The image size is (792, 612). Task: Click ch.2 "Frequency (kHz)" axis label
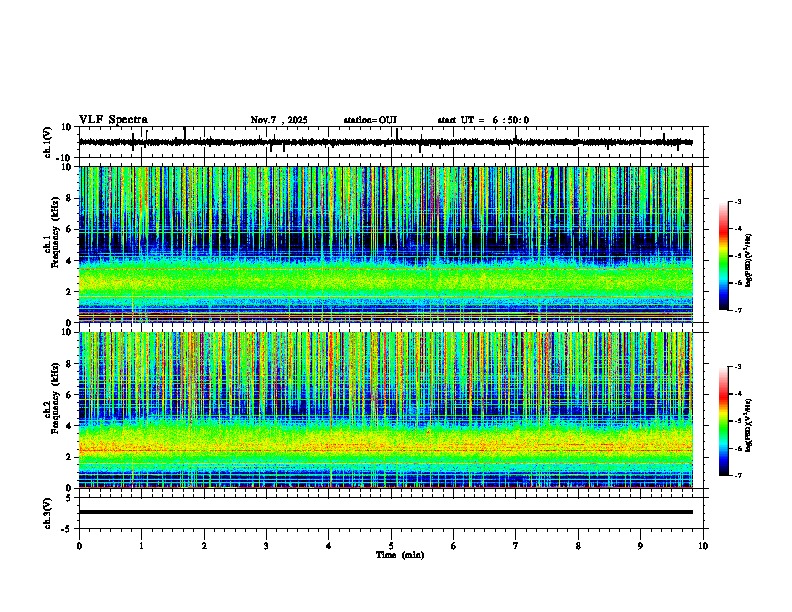coord(55,398)
